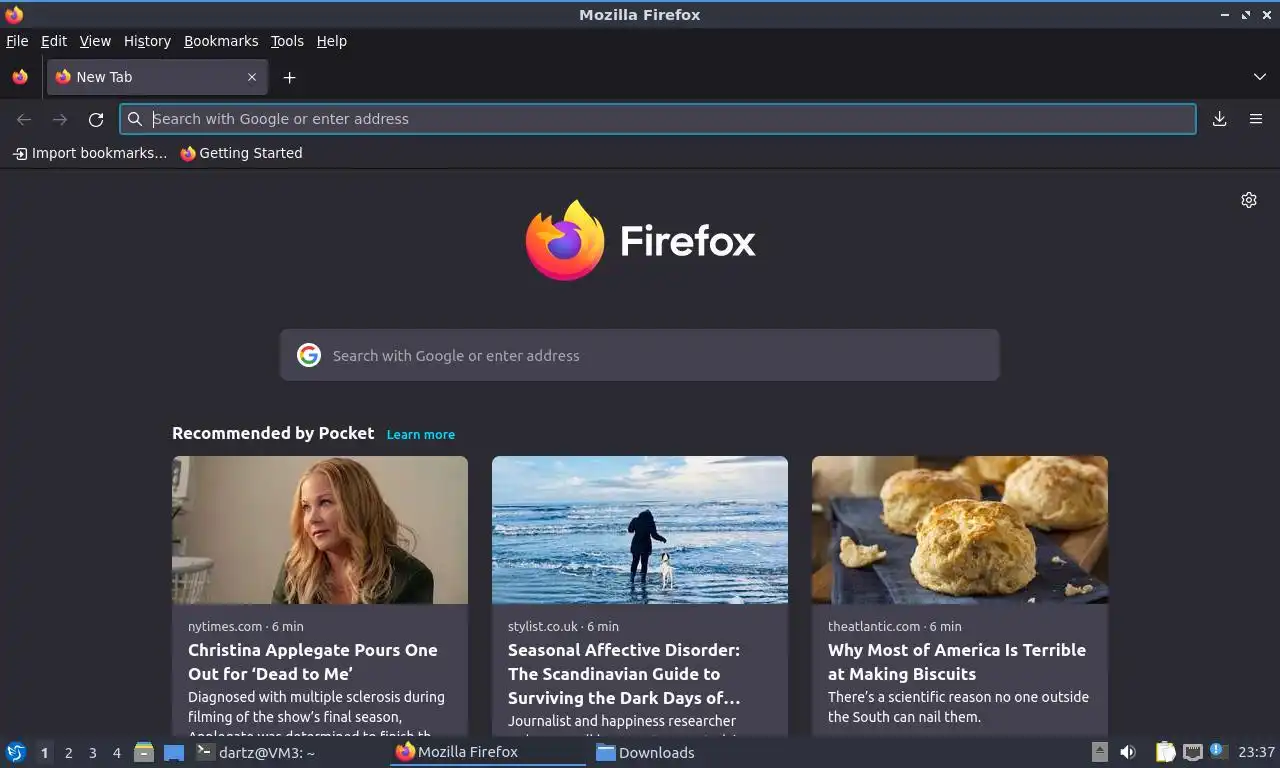Open the update notification tray icon
This screenshot has width=1280, height=768.
tap(1218, 751)
